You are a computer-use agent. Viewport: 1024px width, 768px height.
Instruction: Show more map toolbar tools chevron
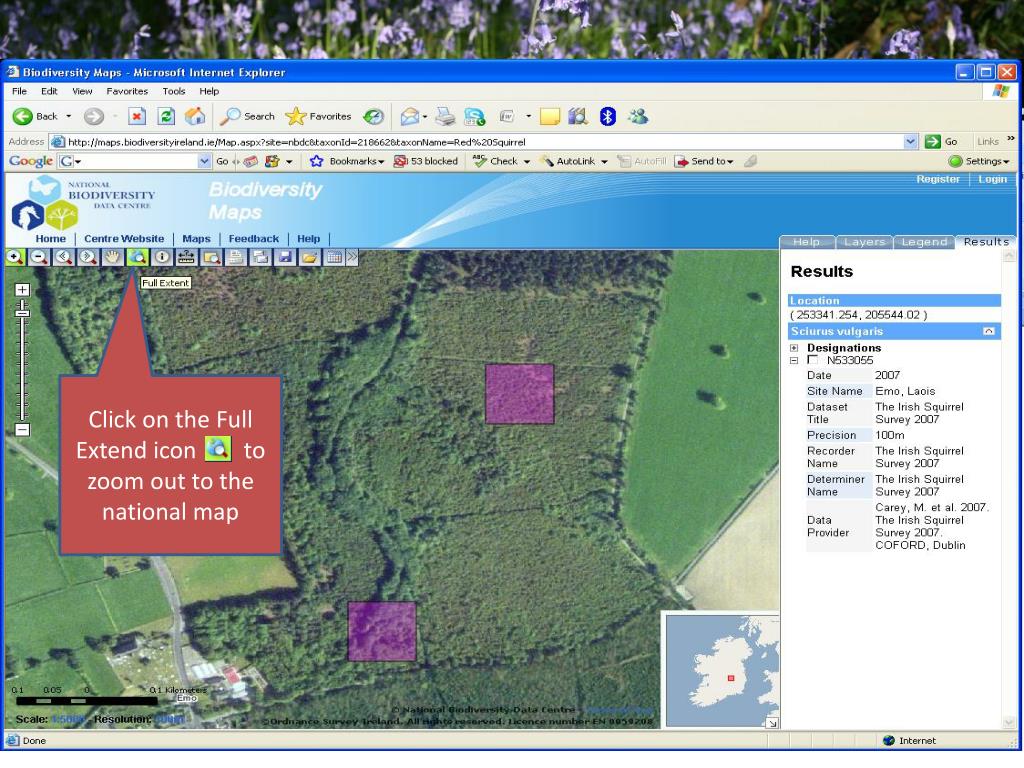pyautogui.click(x=352, y=257)
